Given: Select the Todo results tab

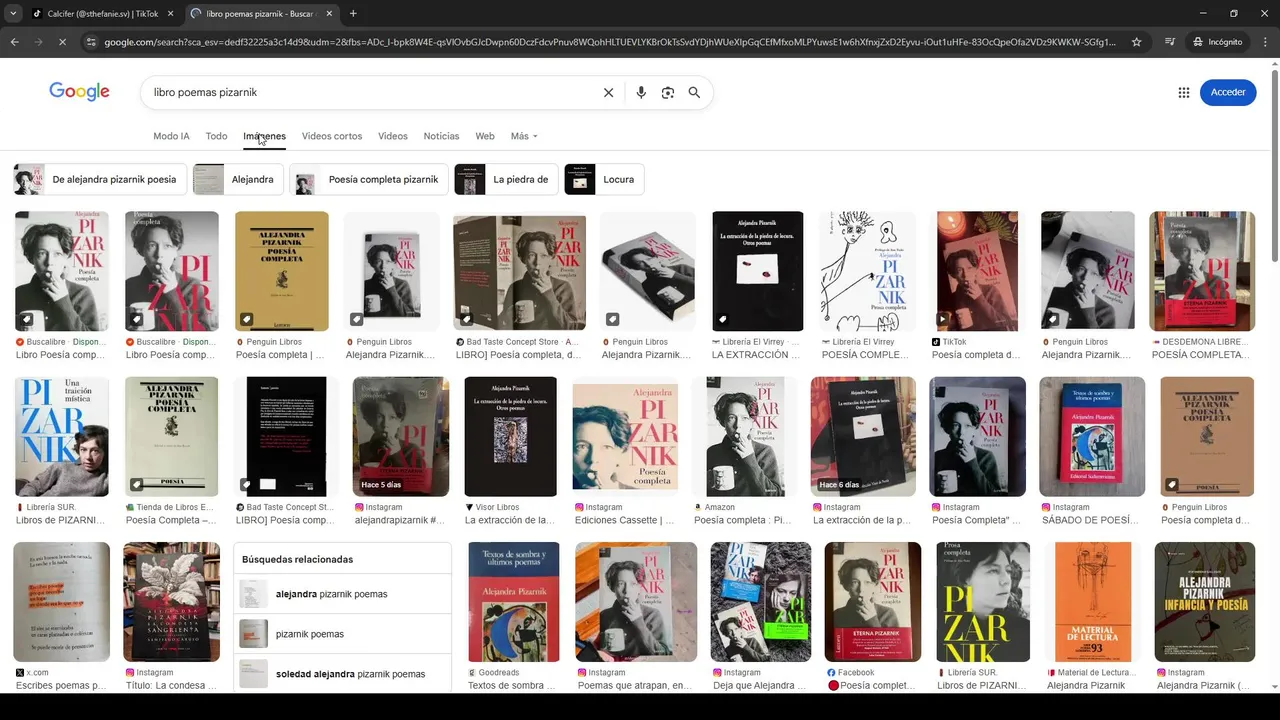Looking at the screenshot, I should [x=216, y=136].
